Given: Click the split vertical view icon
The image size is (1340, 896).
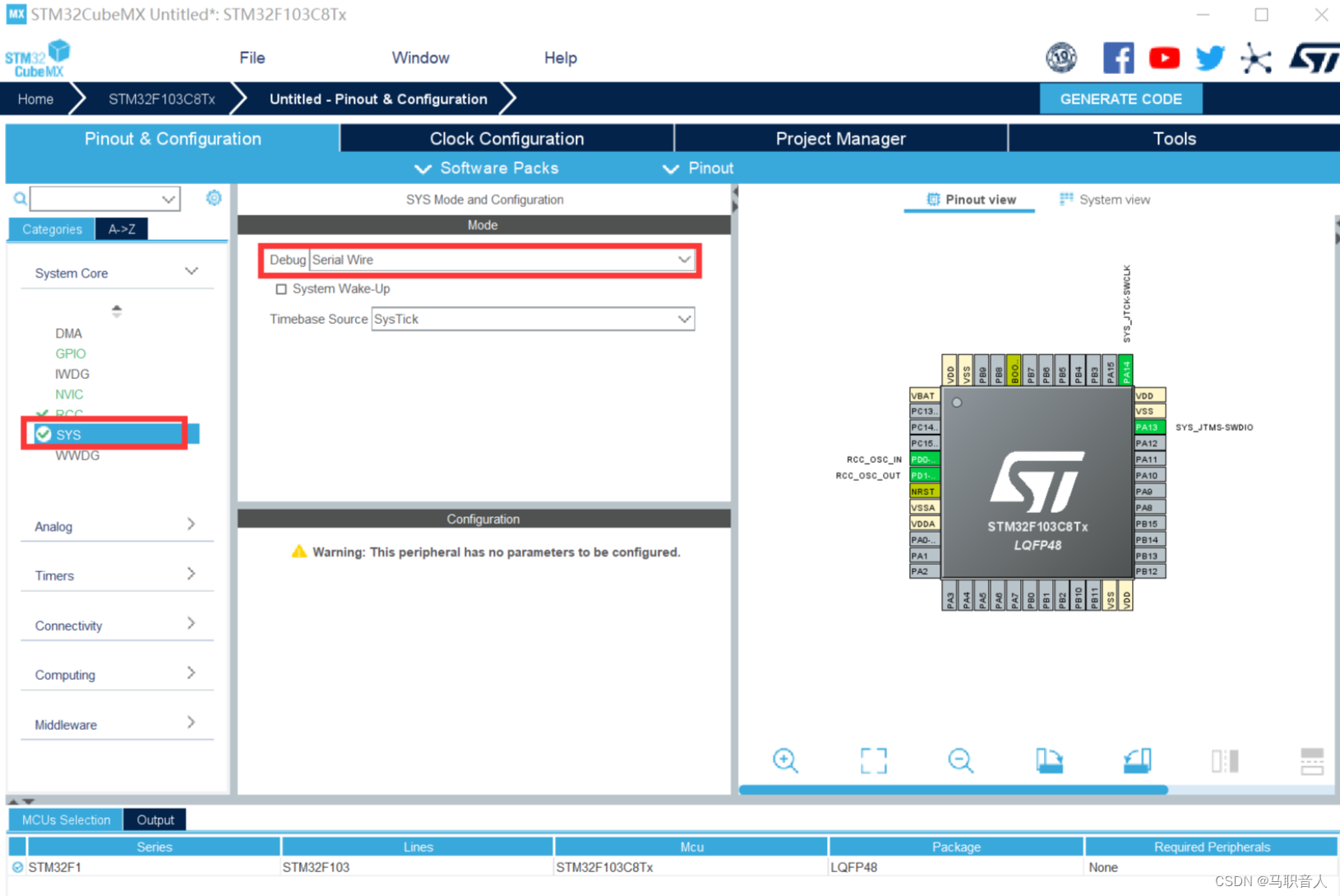Looking at the screenshot, I should point(1225,760).
